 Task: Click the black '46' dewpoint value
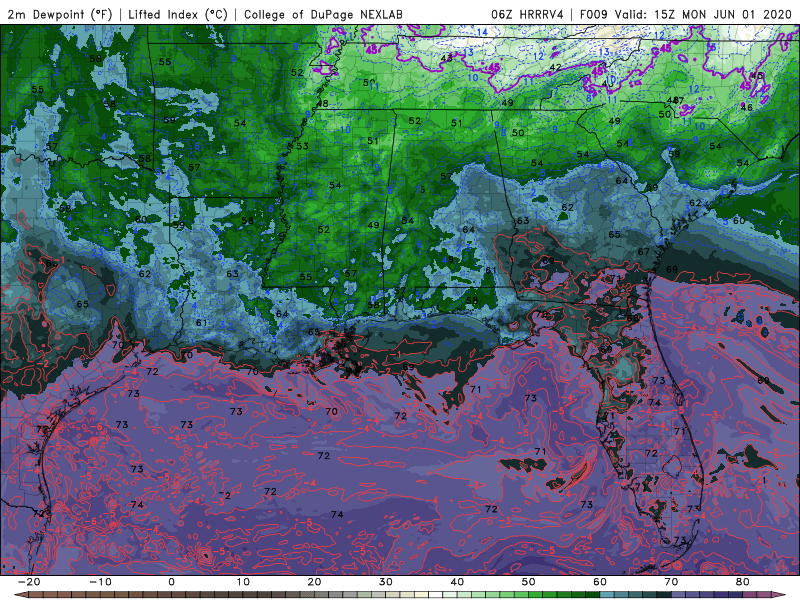[746, 107]
